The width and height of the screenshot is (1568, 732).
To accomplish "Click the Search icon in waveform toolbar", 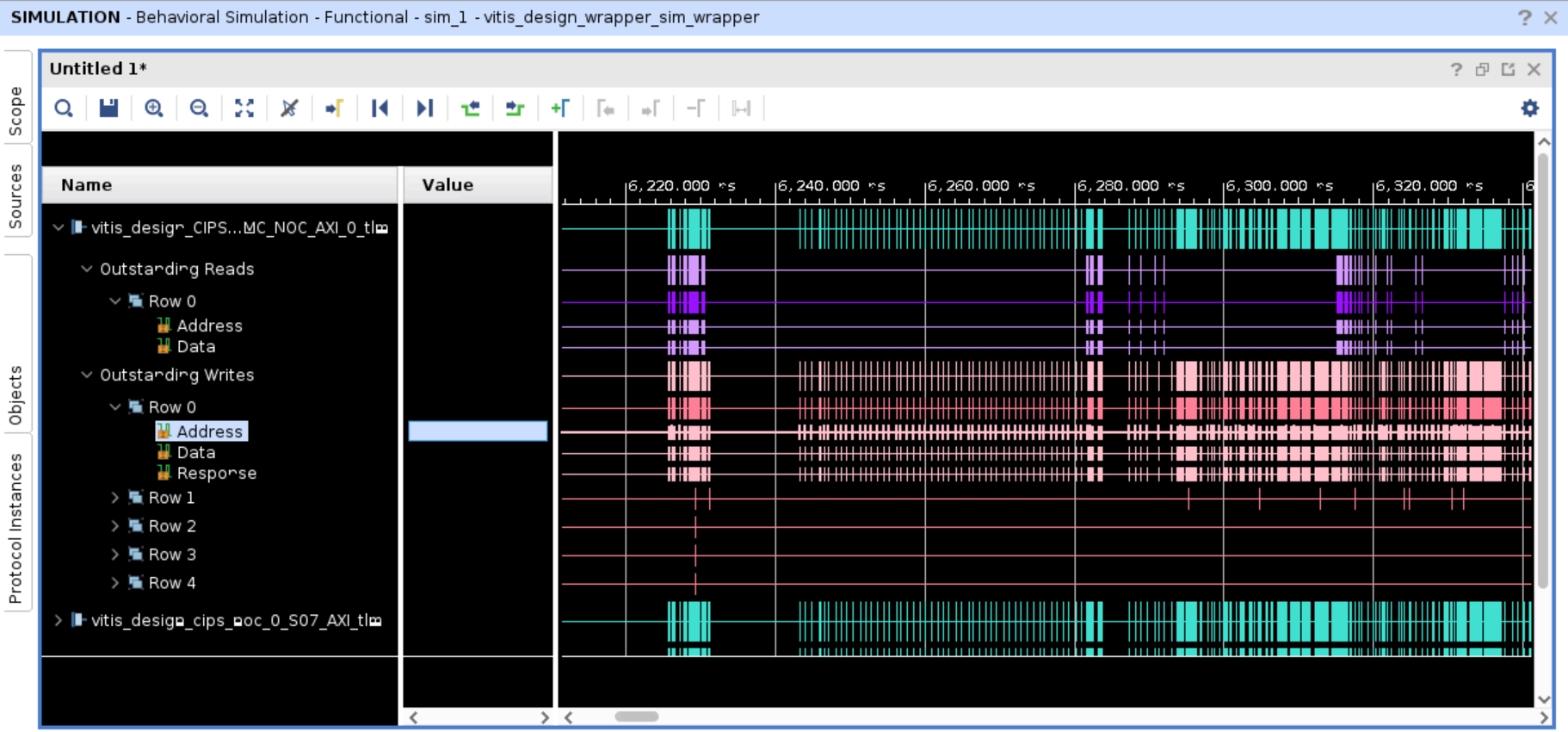I will [64, 109].
